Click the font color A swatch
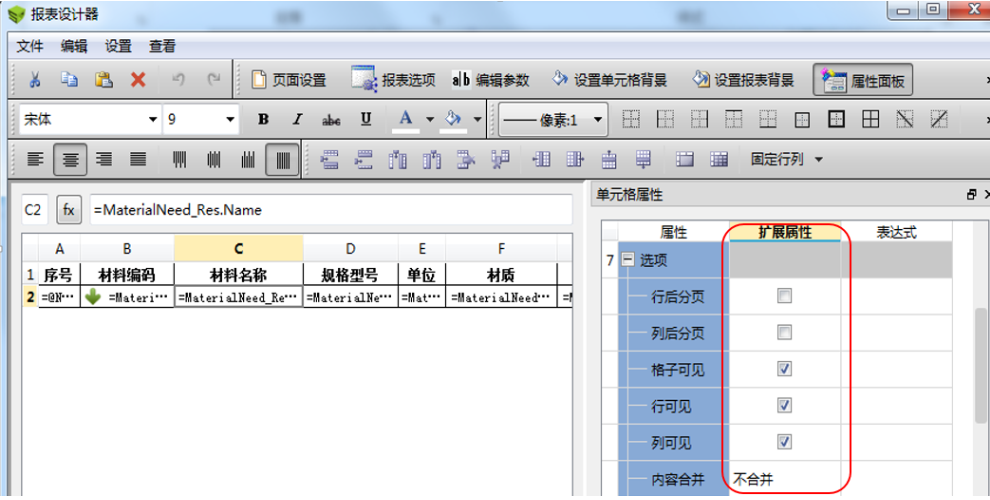Screen dimensions: 990x500 [406, 119]
